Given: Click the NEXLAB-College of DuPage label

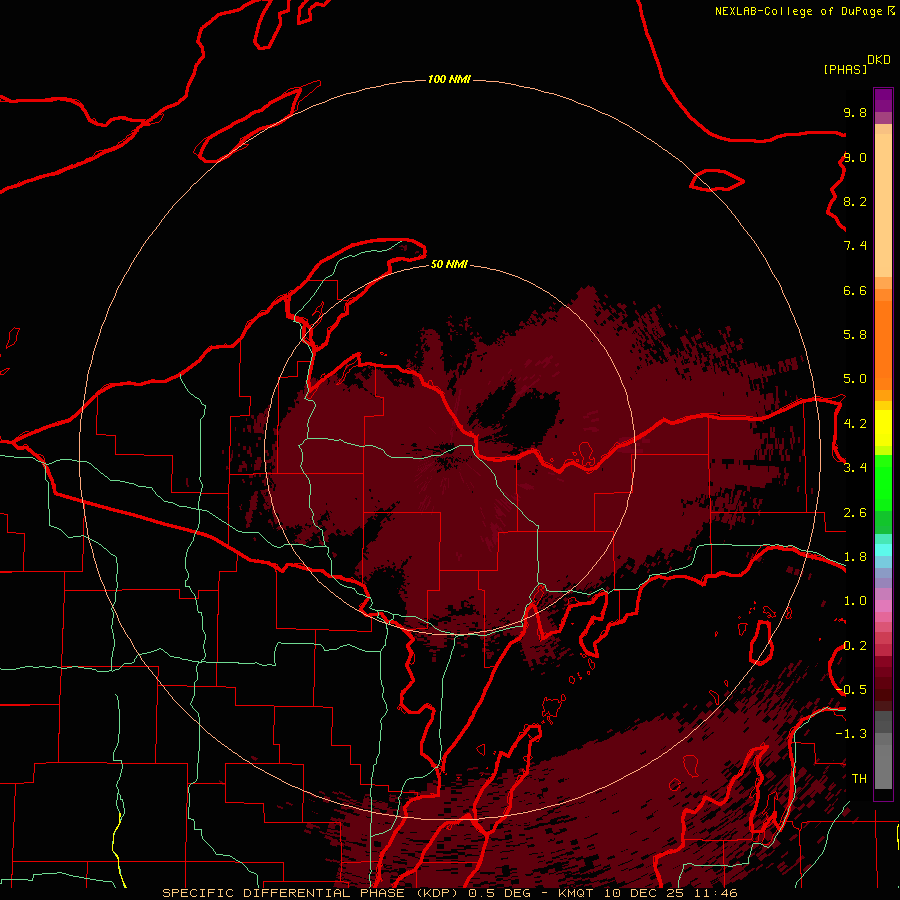Looking at the screenshot, I should (798, 11).
